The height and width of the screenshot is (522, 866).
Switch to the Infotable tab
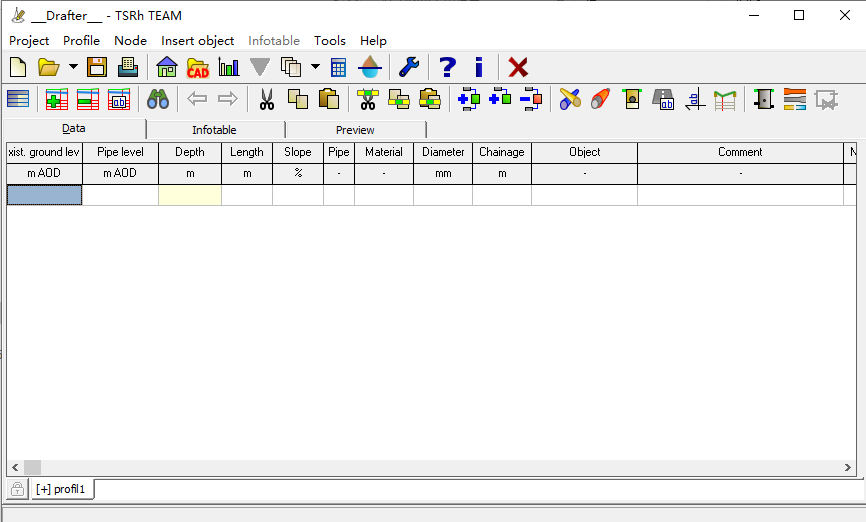[x=214, y=130]
